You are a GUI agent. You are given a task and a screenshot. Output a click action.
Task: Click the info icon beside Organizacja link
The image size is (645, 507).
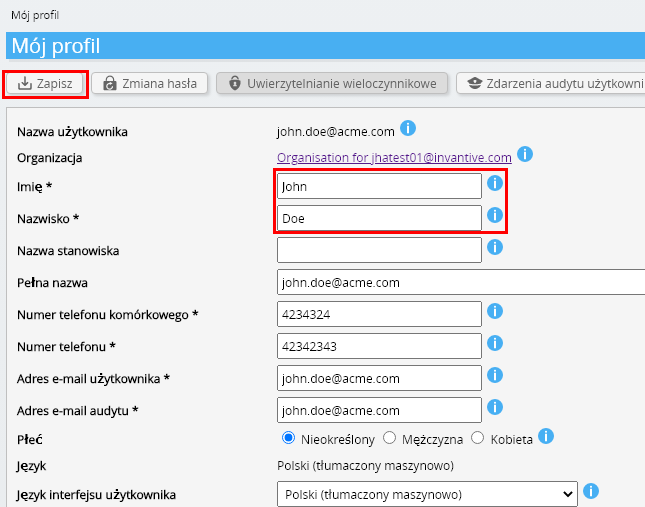(x=525, y=154)
